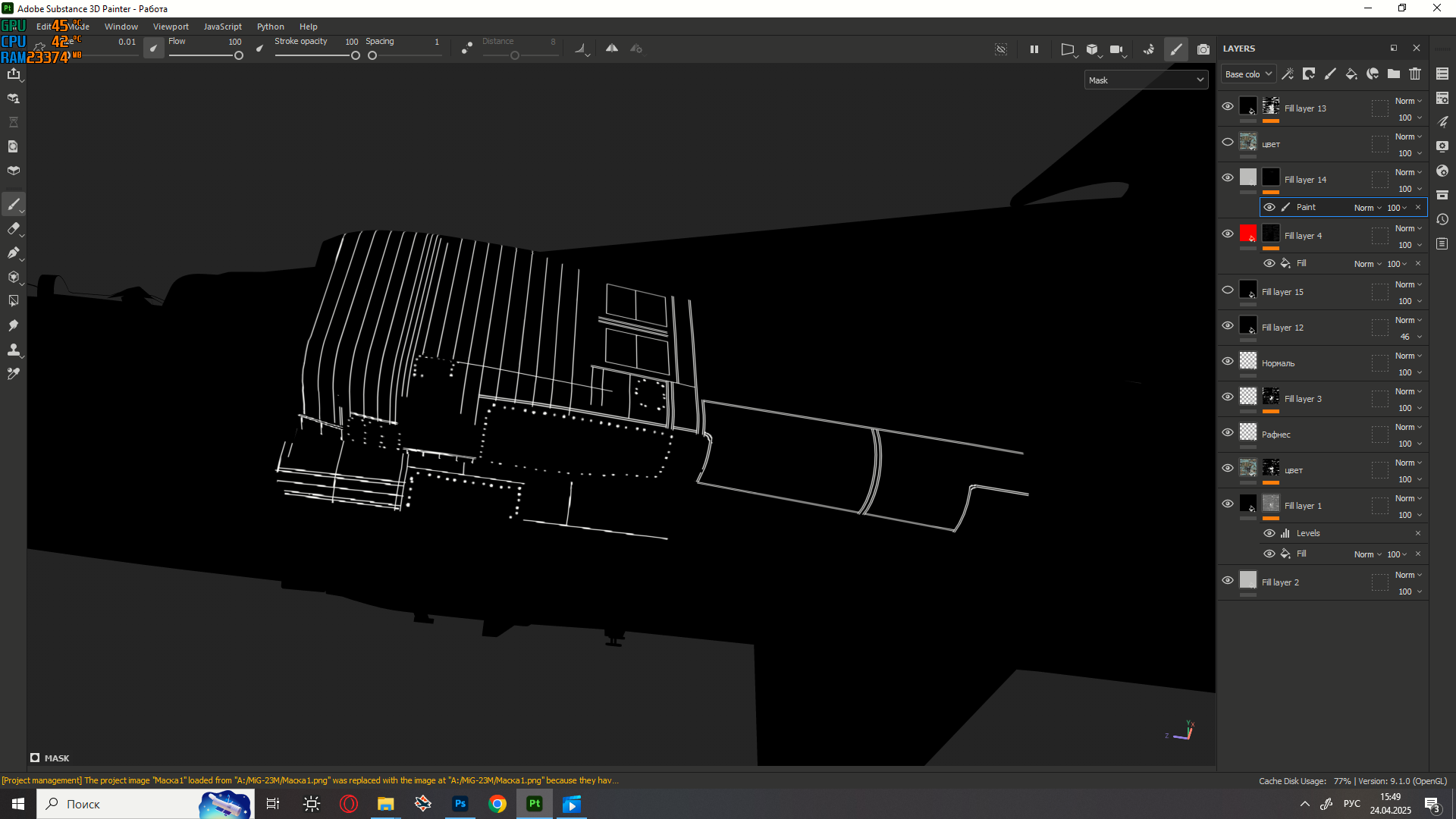
Task: Click the Stroke opacity slider handle
Action: [356, 55]
